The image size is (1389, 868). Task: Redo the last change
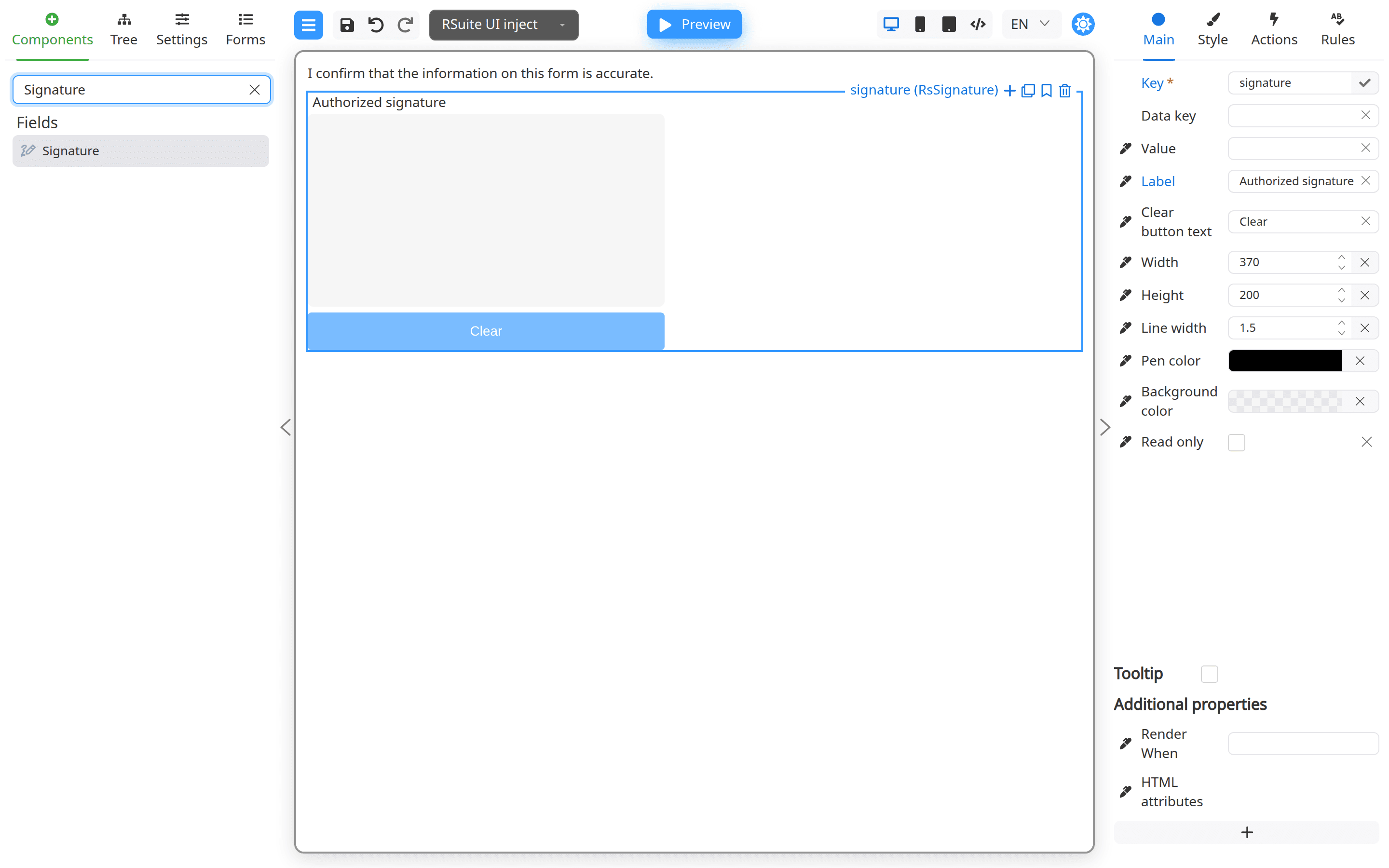pos(405,25)
